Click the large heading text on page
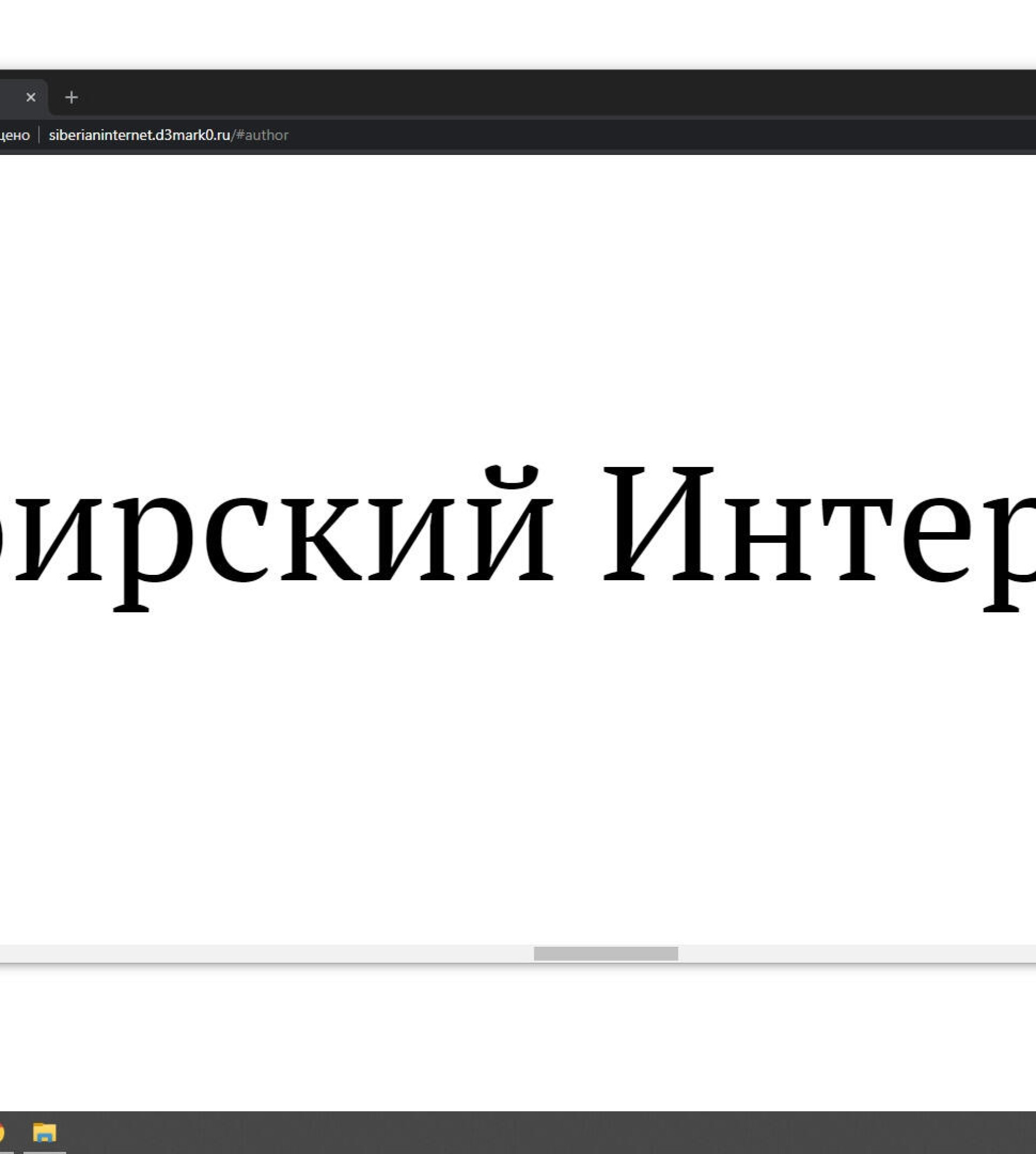The height and width of the screenshot is (1154, 1036). tap(518, 538)
